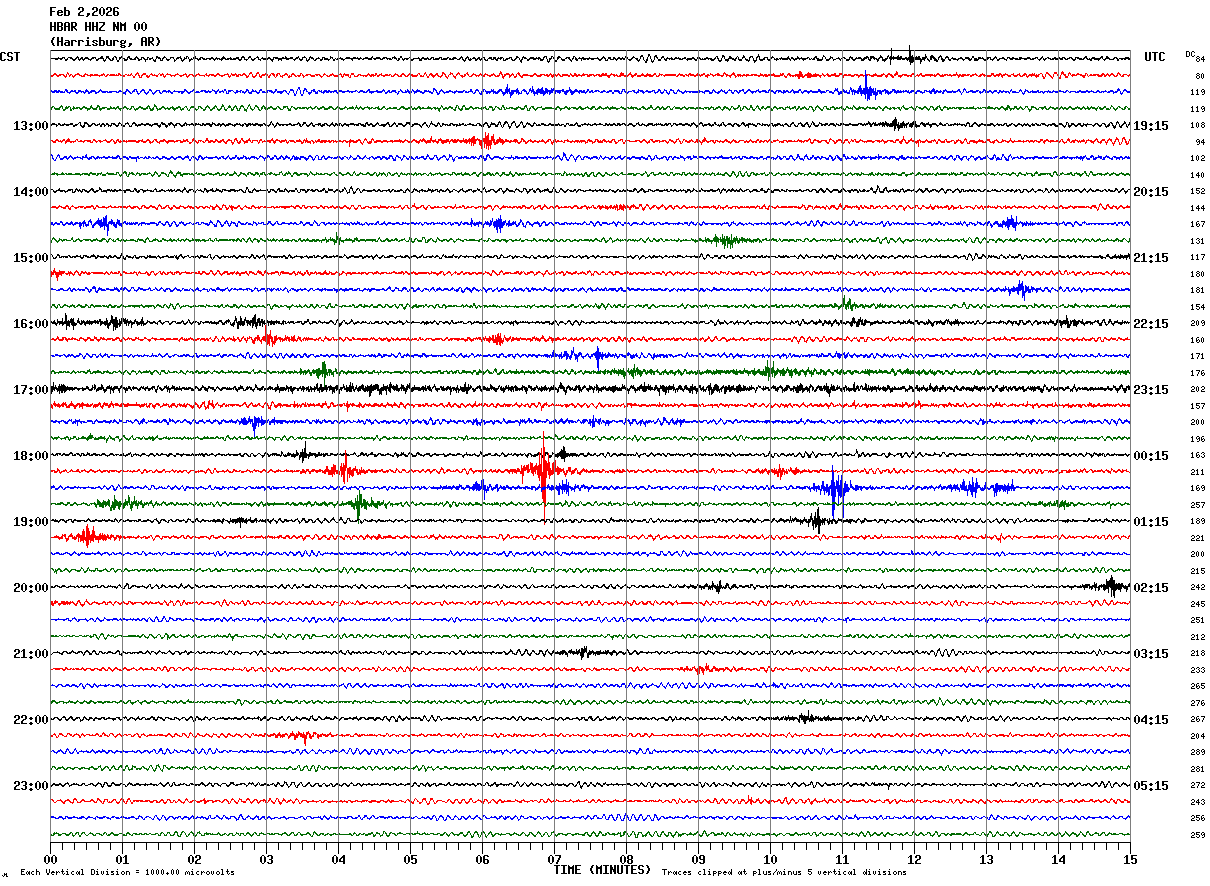
Task: Click the "Traces clipped at plus/minus 5 vertical divisions" note
Action: (x=784, y=873)
